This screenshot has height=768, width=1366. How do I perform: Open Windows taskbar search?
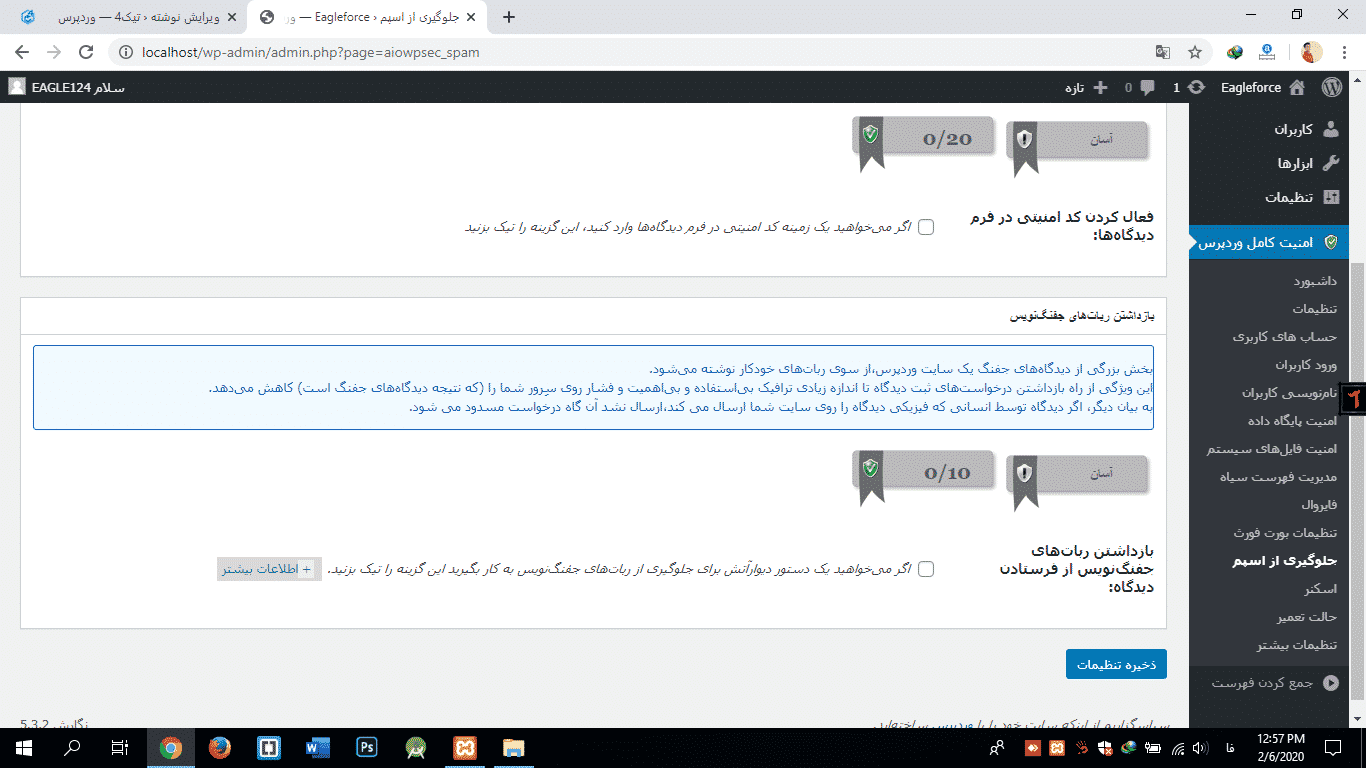click(72, 748)
